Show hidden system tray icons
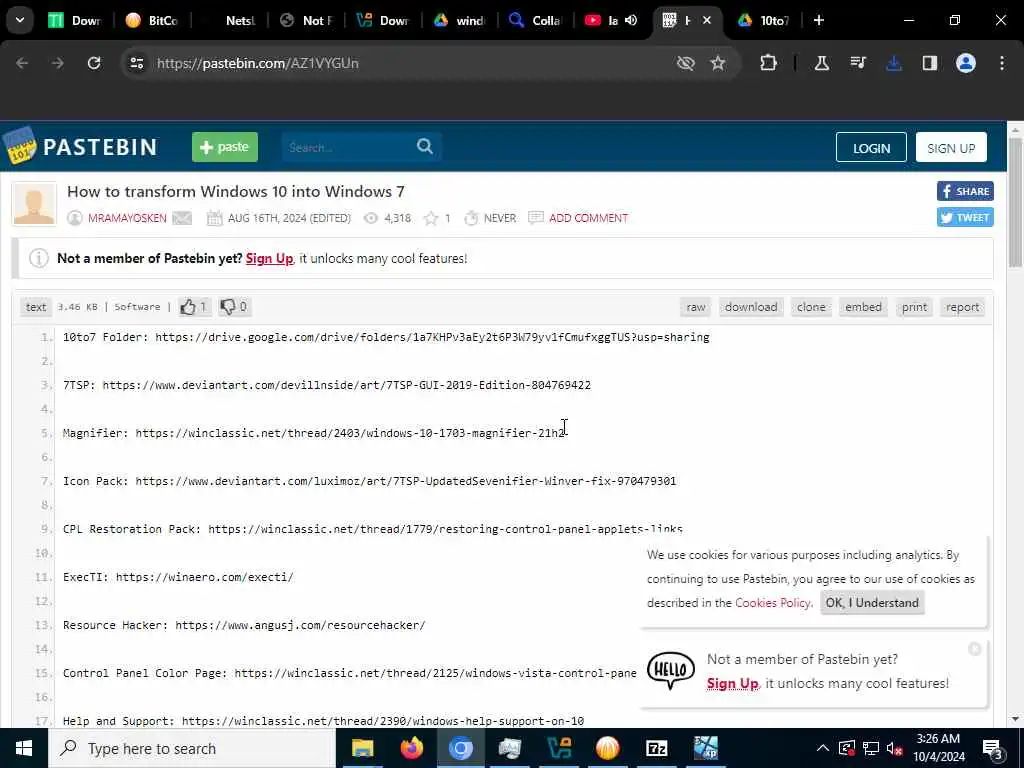This screenshot has width=1024, height=768. click(822, 748)
